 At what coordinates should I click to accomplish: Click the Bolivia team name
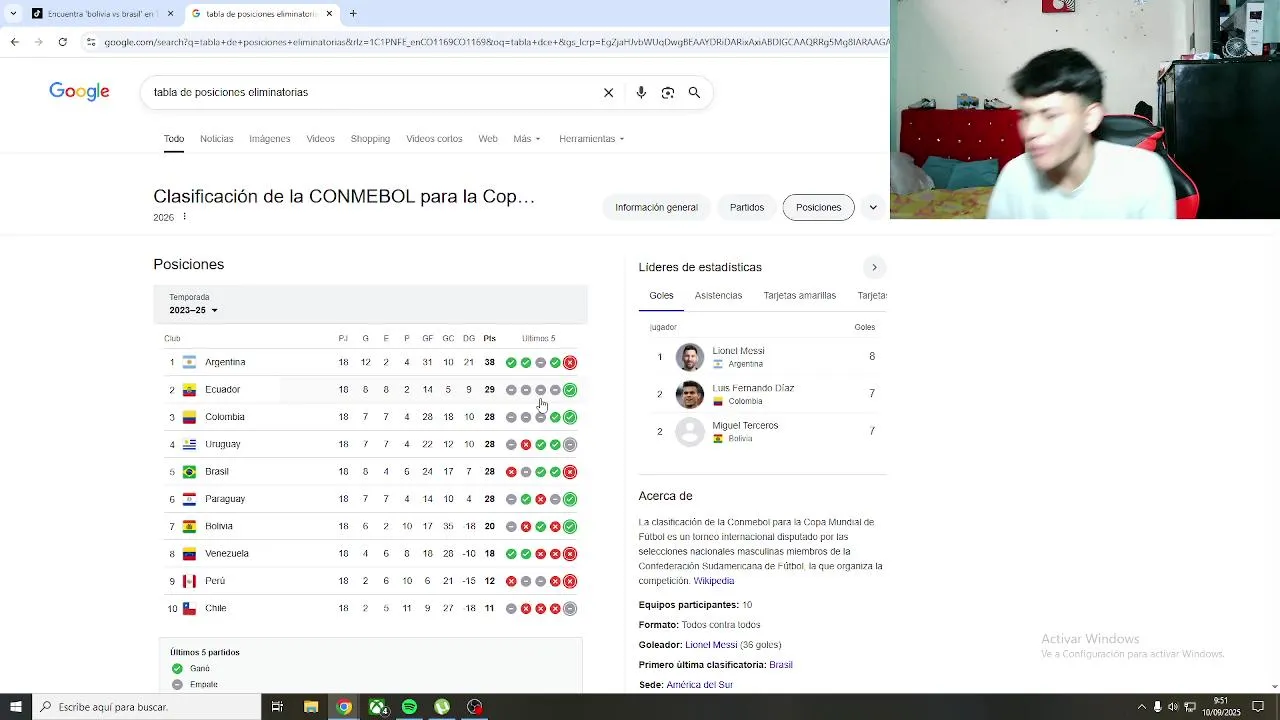(219, 526)
